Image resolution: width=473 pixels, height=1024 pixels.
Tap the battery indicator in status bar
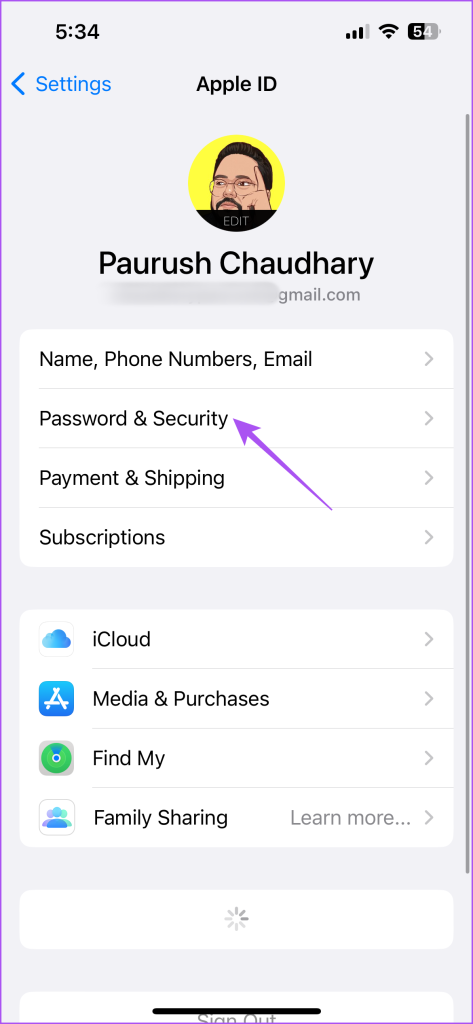[423, 32]
